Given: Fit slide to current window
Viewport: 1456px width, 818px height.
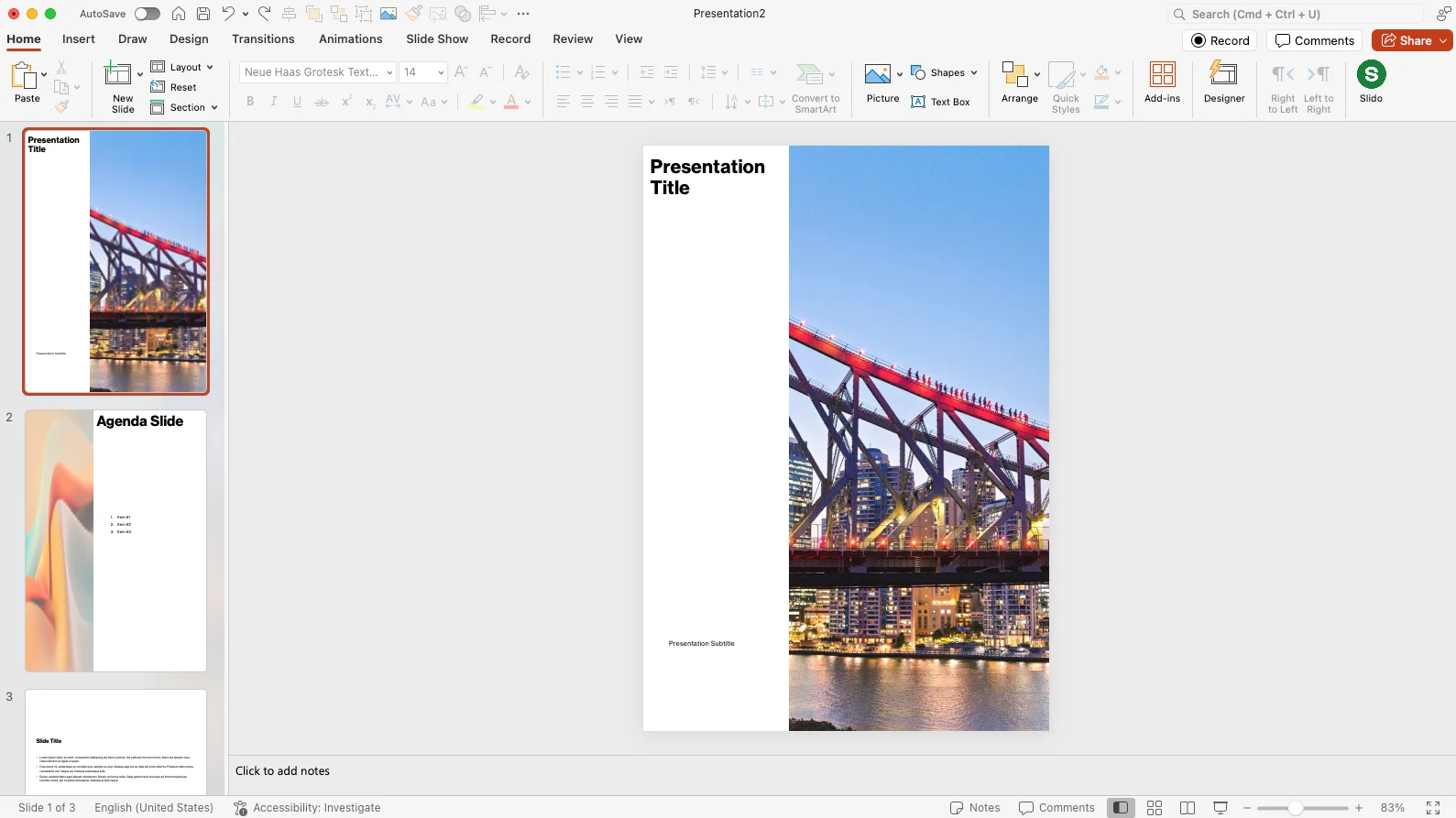Looking at the screenshot, I should (x=1433, y=808).
